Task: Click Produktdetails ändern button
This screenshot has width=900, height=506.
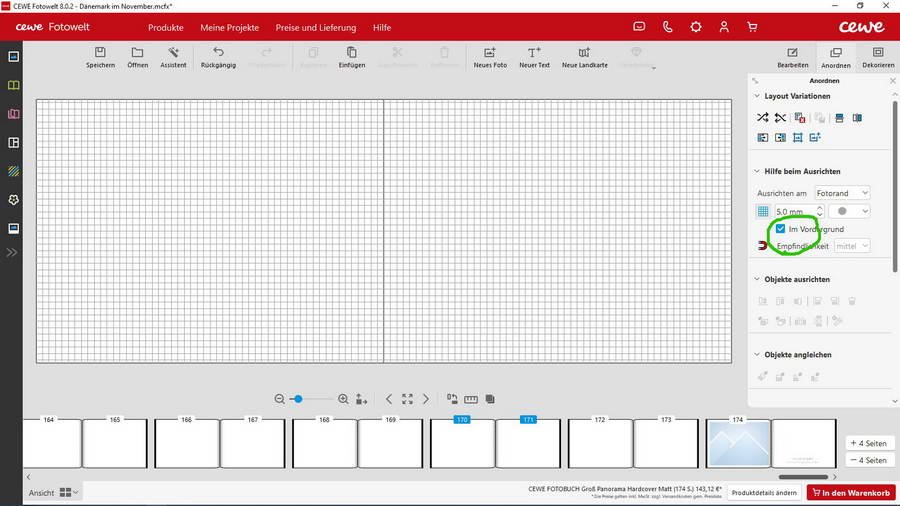Action: pos(763,493)
